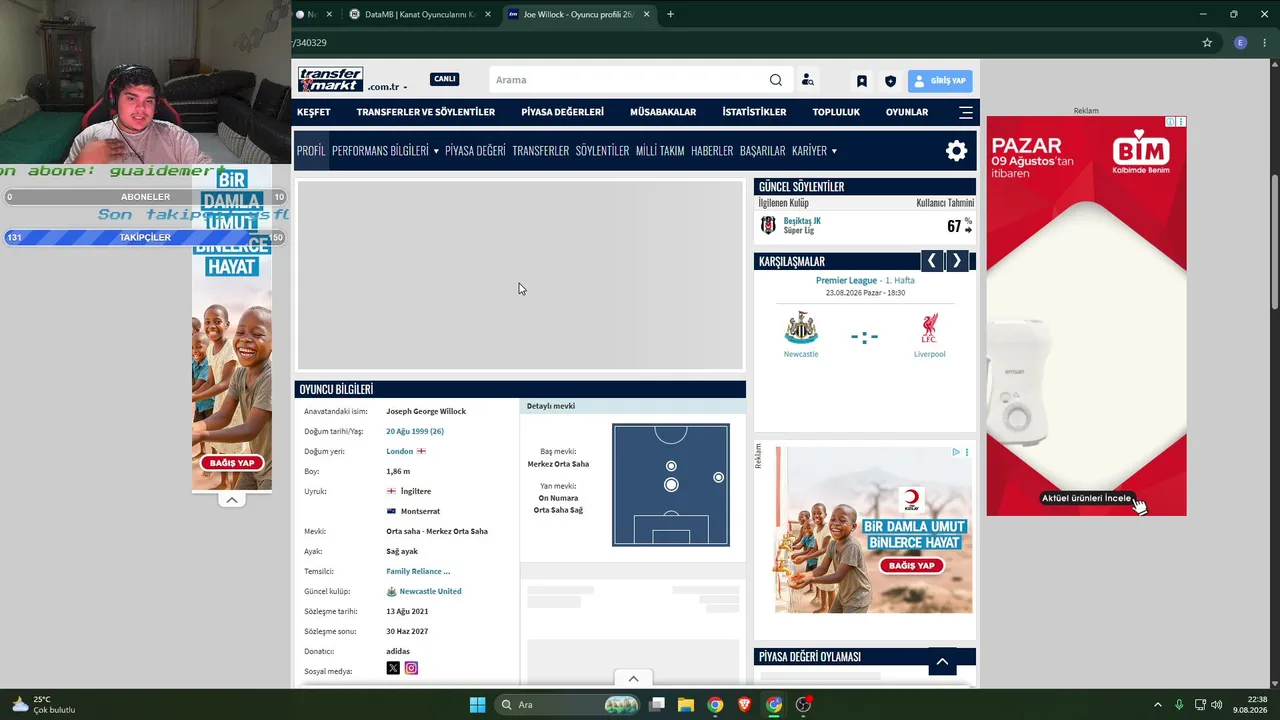Viewport: 1280px width, 720px height.
Task: Open Brave browser from the taskbar
Action: point(744,704)
